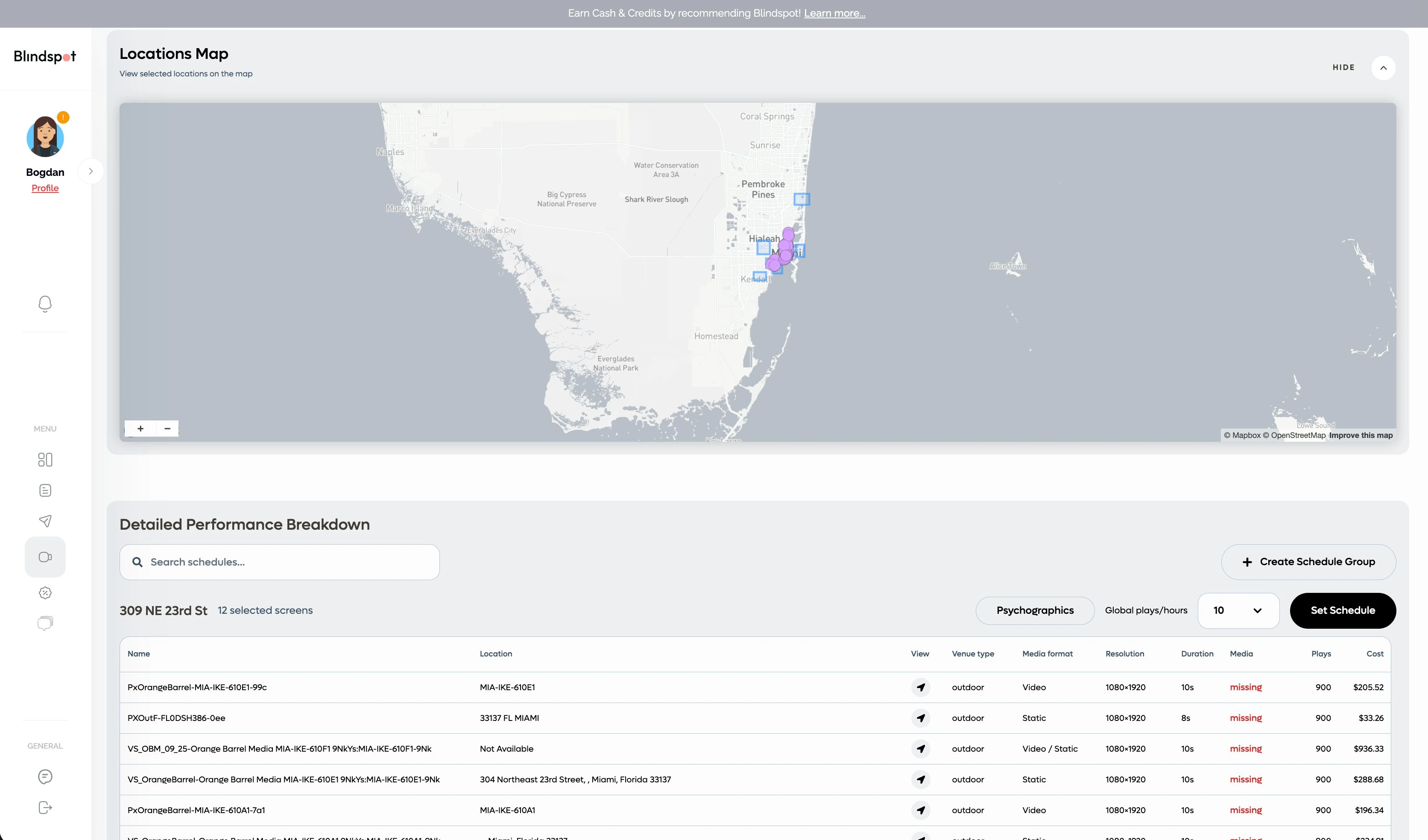Click the Blindspot logo

45,56
